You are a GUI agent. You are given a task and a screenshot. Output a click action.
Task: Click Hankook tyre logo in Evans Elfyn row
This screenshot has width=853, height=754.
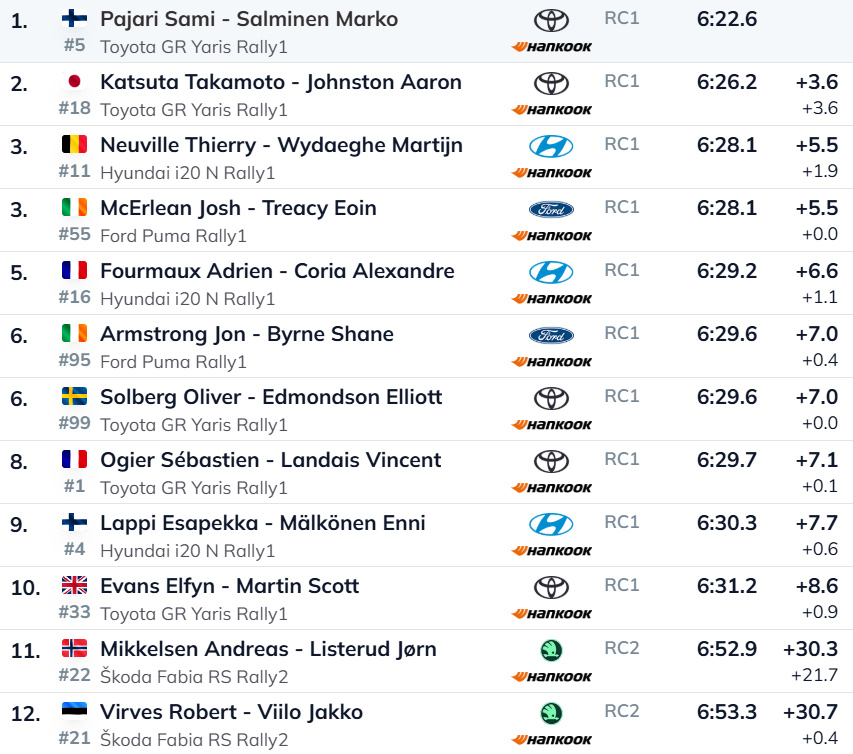(x=551, y=614)
